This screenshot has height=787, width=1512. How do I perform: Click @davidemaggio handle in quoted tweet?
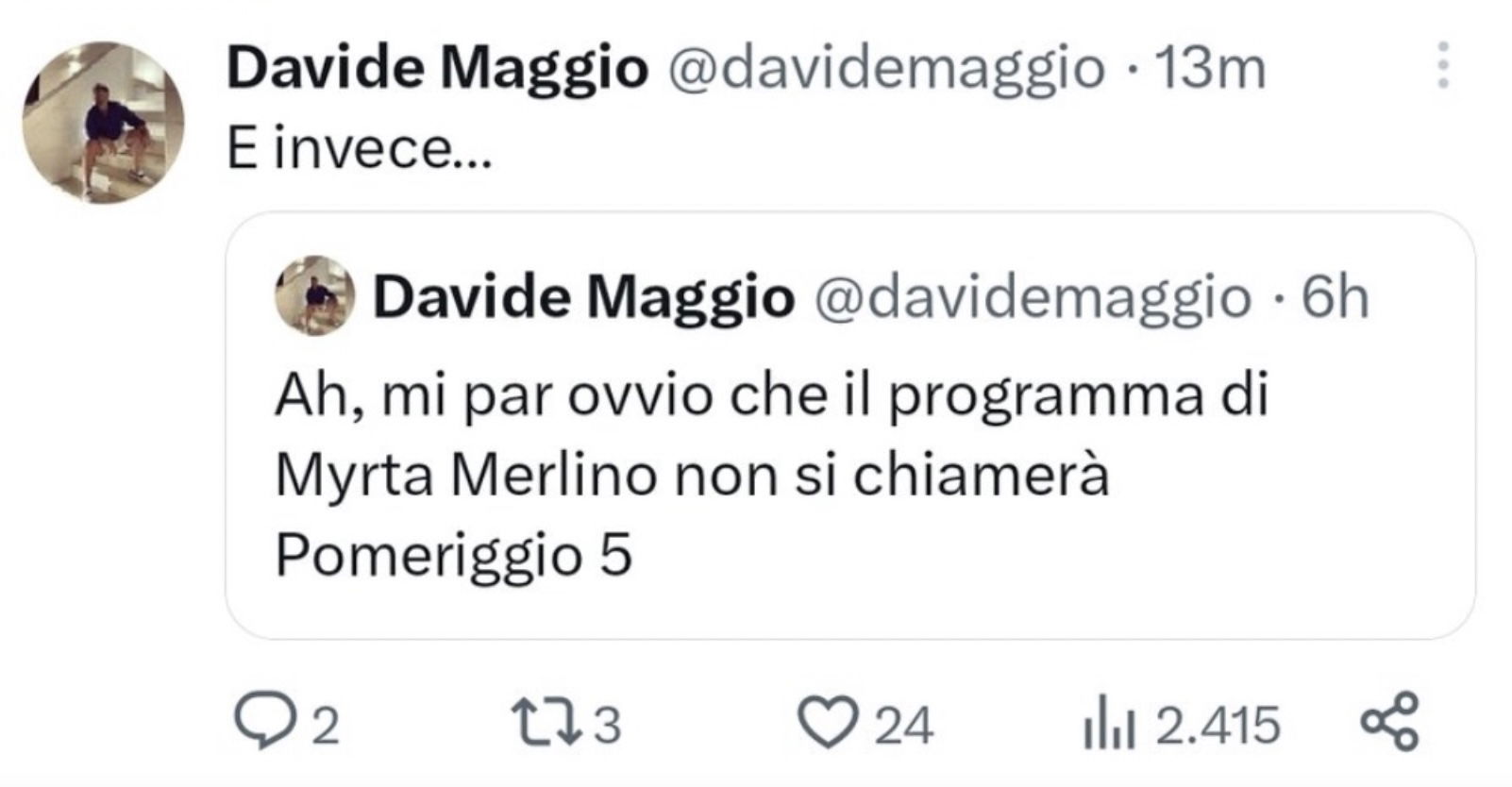[1033, 298]
